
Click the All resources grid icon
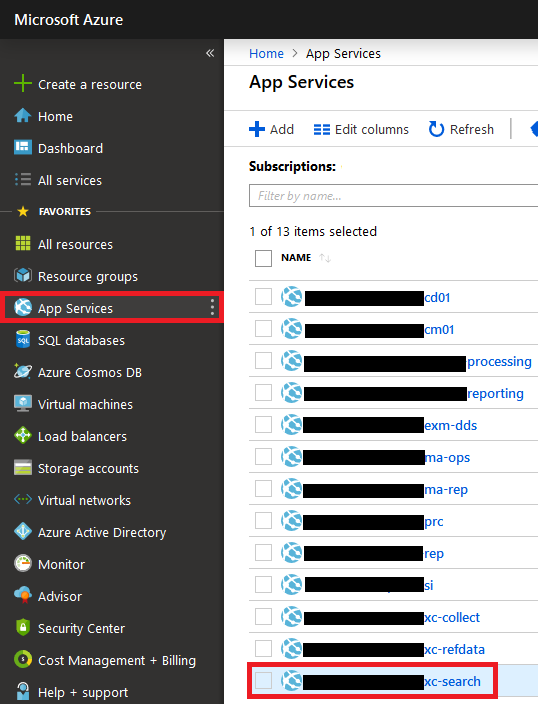tap(22, 244)
